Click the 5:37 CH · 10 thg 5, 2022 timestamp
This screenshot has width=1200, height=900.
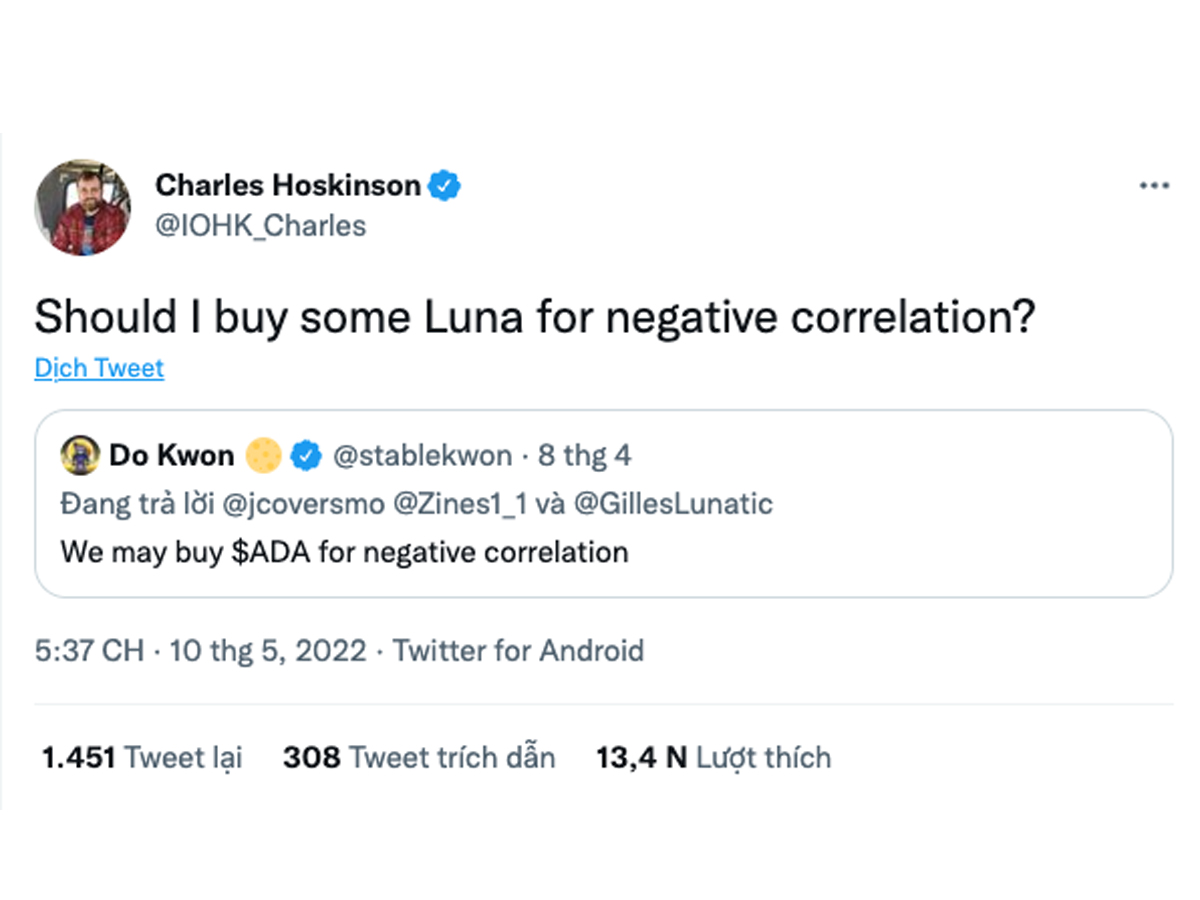click(x=200, y=652)
